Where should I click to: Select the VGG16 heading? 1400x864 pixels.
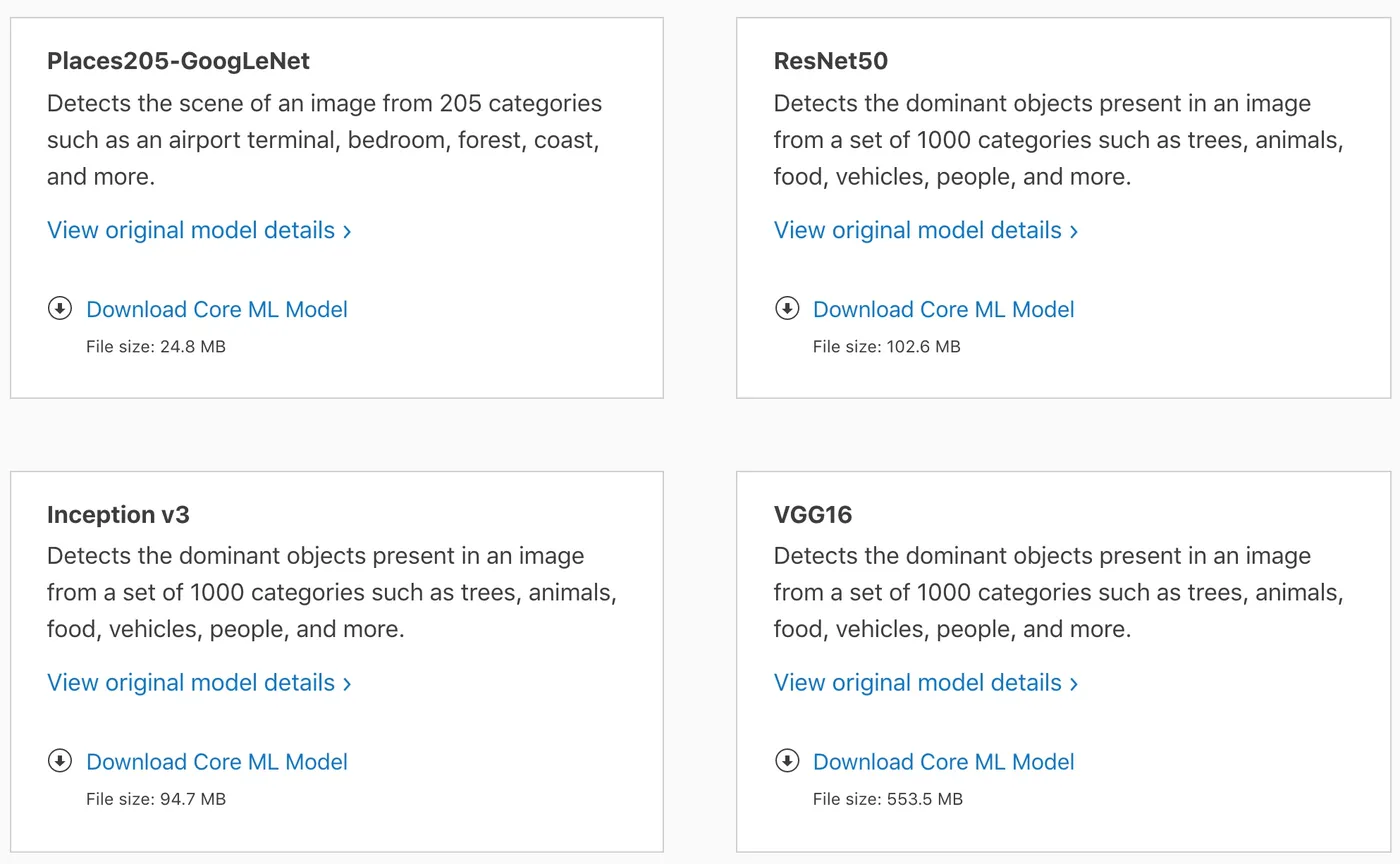pos(813,515)
